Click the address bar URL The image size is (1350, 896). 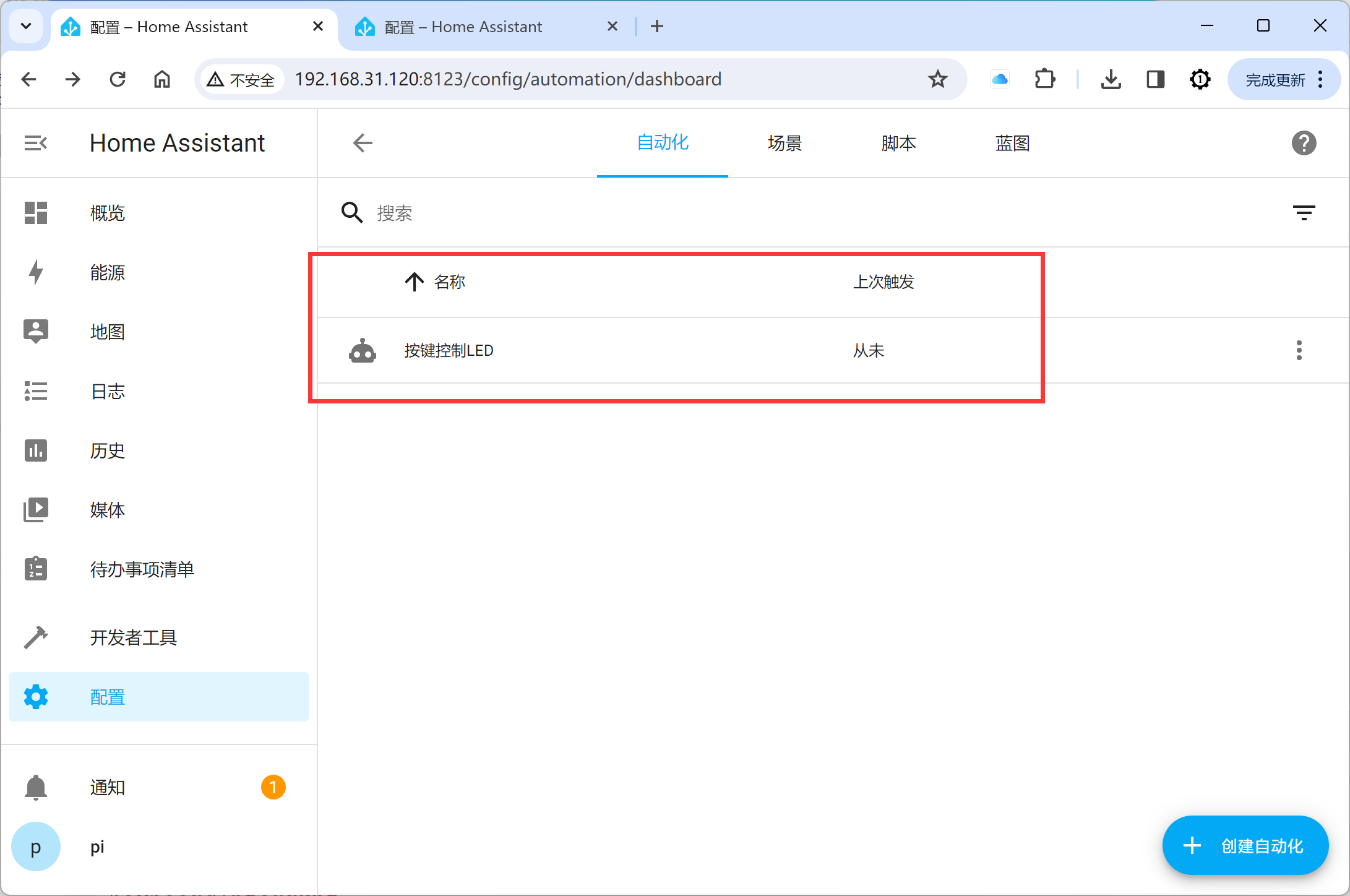508,79
